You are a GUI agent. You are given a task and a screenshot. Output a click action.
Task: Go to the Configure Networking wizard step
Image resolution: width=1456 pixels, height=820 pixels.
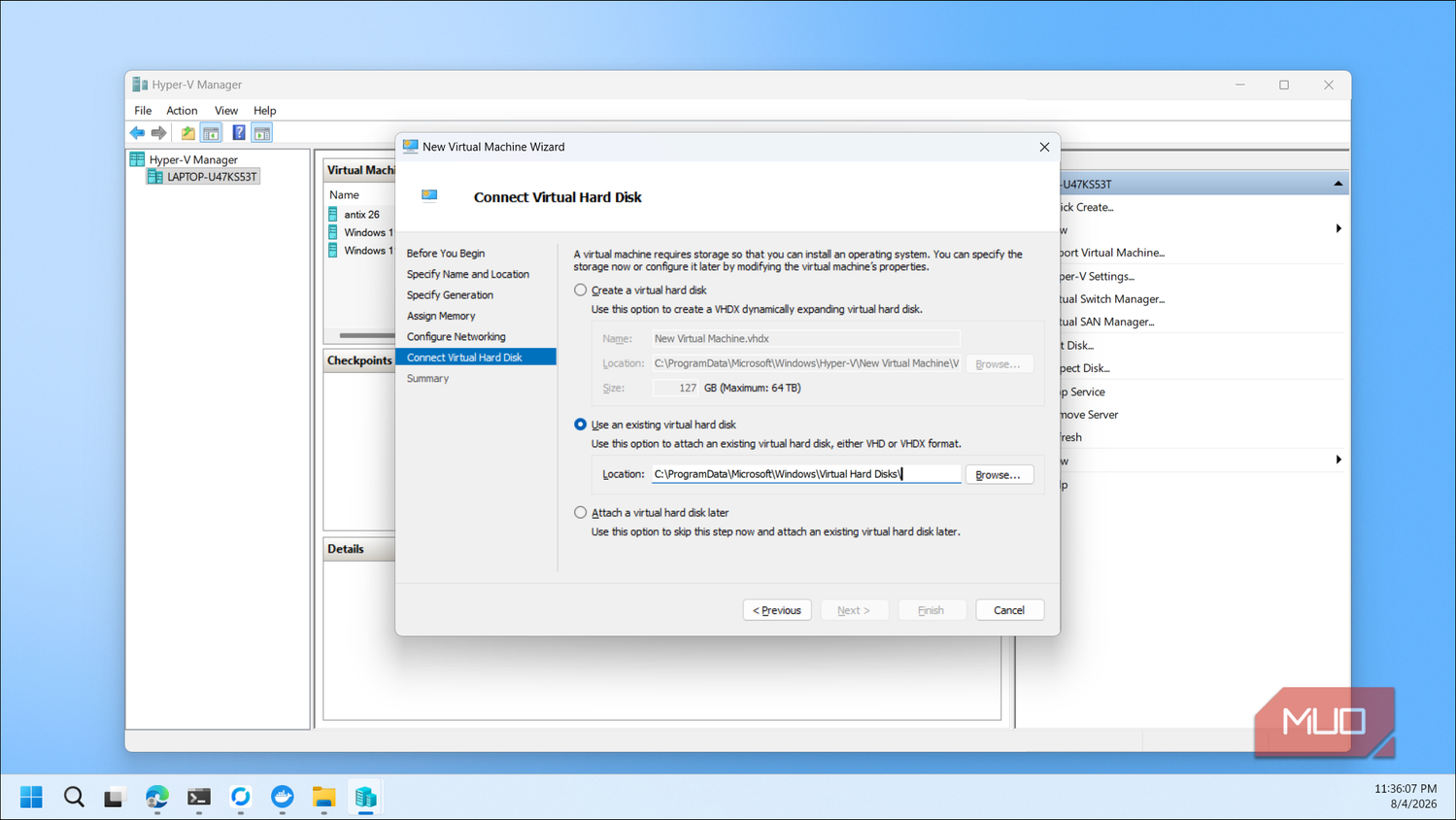pyautogui.click(x=457, y=337)
